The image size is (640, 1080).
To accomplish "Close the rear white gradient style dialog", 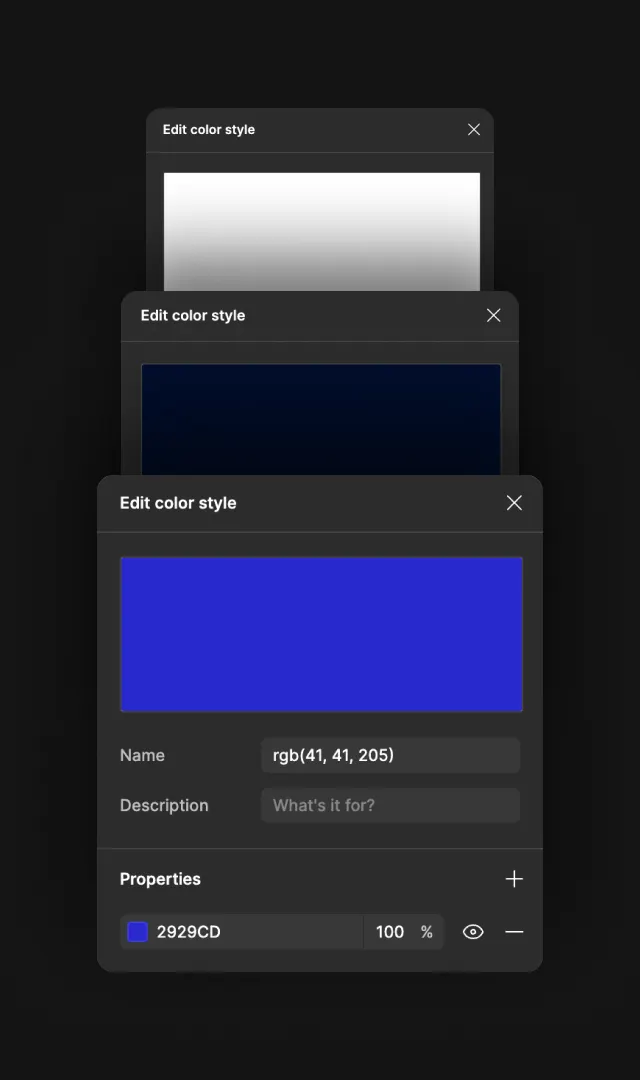I will [x=474, y=129].
